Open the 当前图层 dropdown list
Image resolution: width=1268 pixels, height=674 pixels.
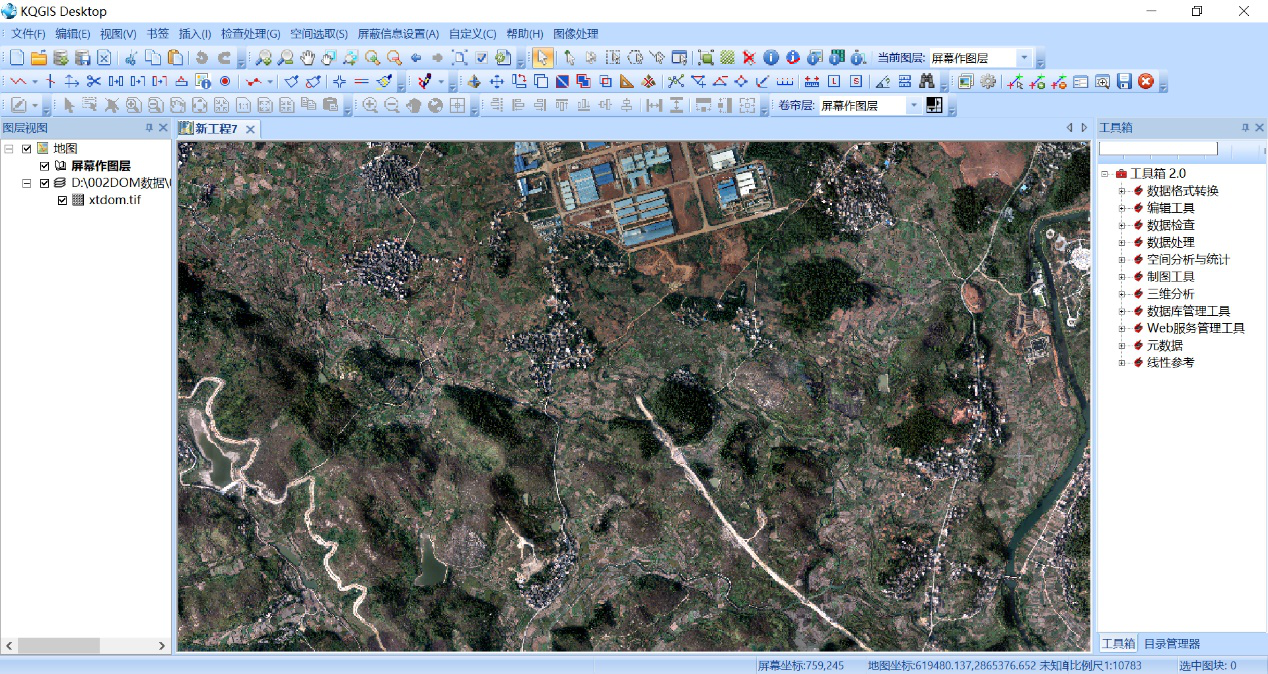coord(1024,58)
